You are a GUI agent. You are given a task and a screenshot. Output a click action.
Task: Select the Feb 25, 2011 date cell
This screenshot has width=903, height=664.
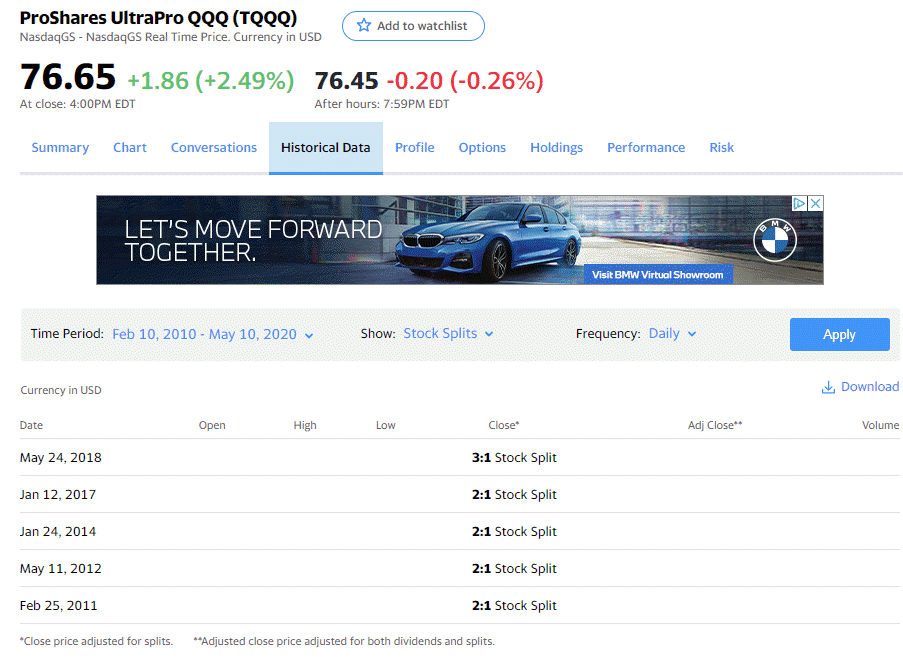click(58, 606)
